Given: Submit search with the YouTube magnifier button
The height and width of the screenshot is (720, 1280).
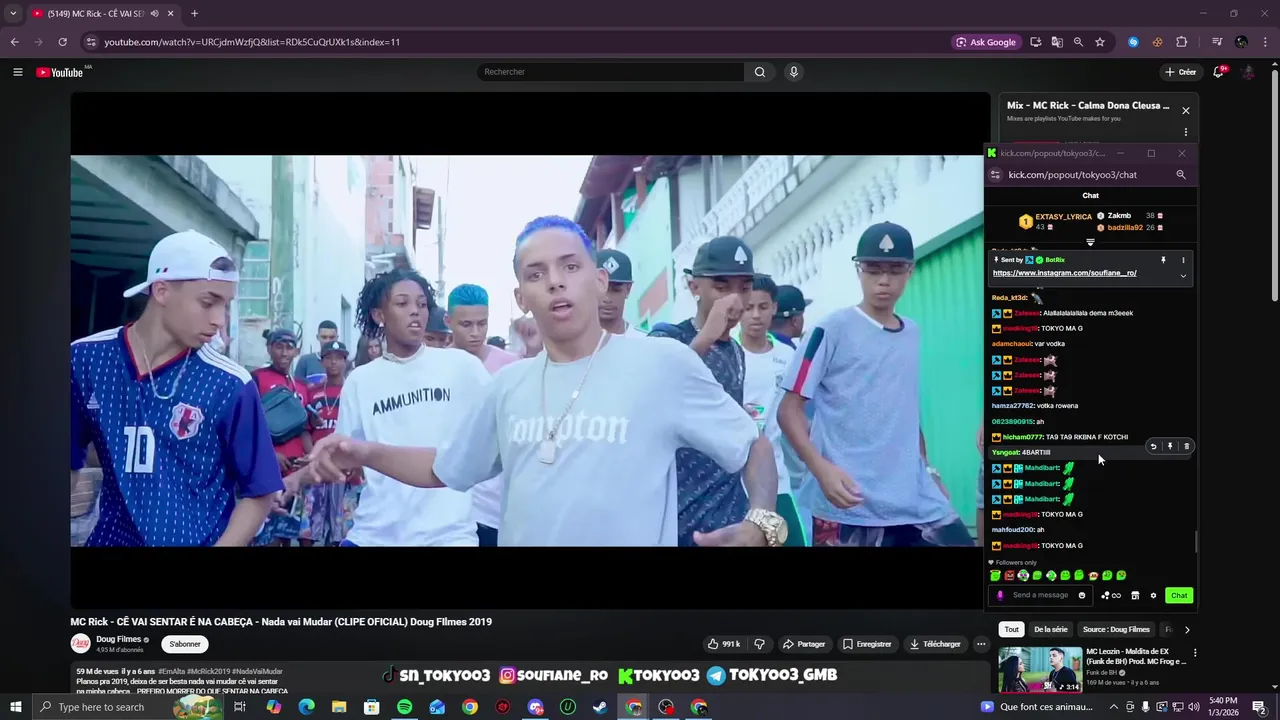Looking at the screenshot, I should (759, 72).
